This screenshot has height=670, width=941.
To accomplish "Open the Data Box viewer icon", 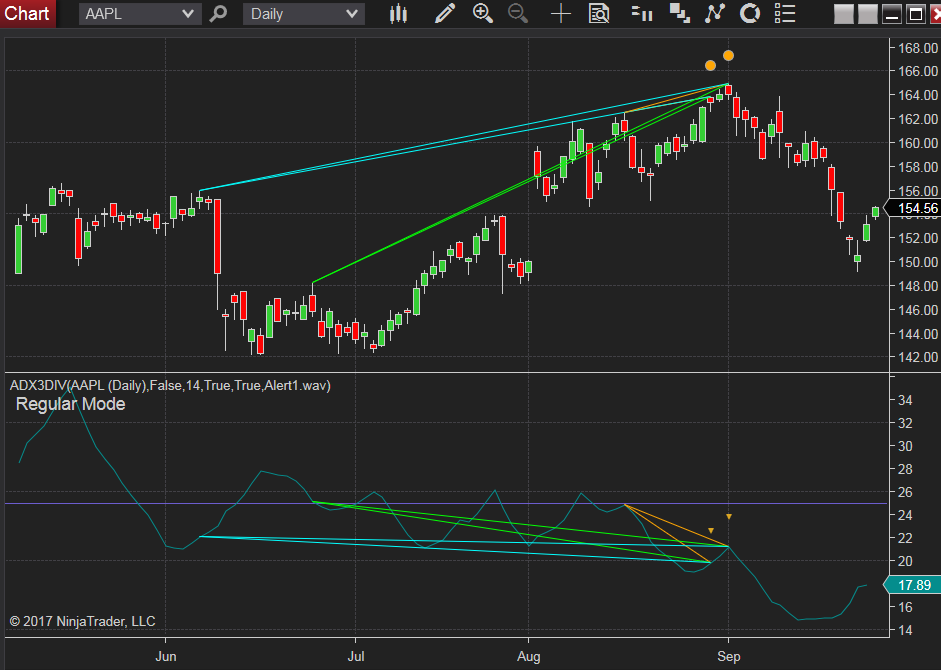I will pyautogui.click(x=599, y=14).
